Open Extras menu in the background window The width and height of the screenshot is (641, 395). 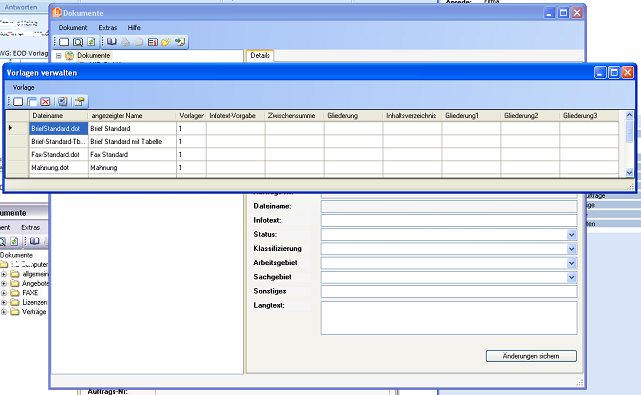pyautogui.click(x=31, y=227)
